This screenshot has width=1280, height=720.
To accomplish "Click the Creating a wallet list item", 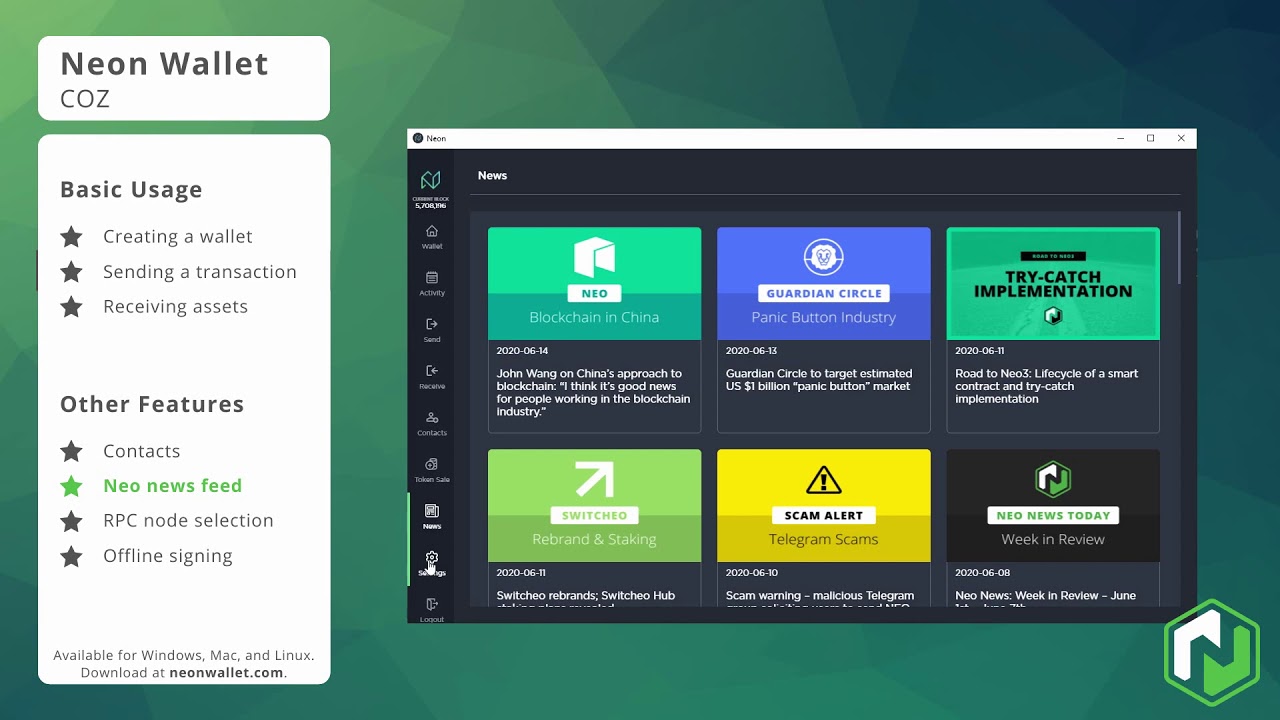I will [178, 237].
